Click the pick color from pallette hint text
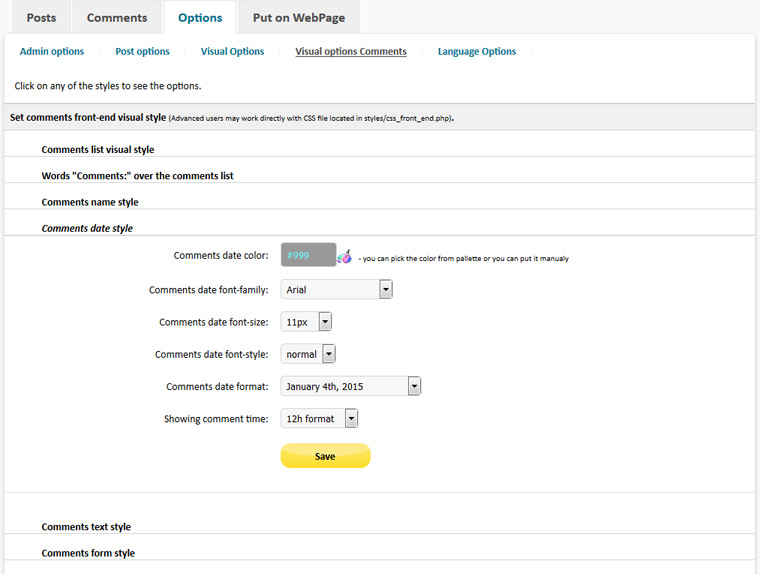 463,258
